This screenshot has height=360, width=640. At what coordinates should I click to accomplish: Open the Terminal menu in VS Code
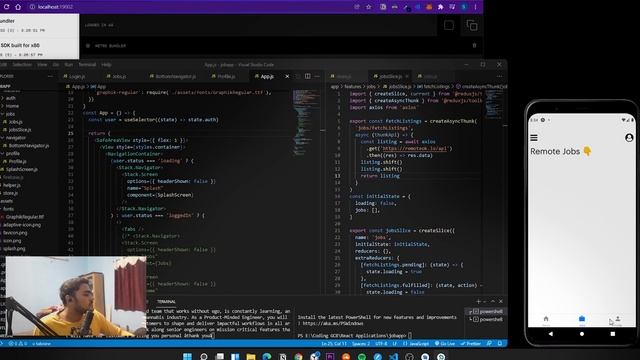[x=87, y=64]
